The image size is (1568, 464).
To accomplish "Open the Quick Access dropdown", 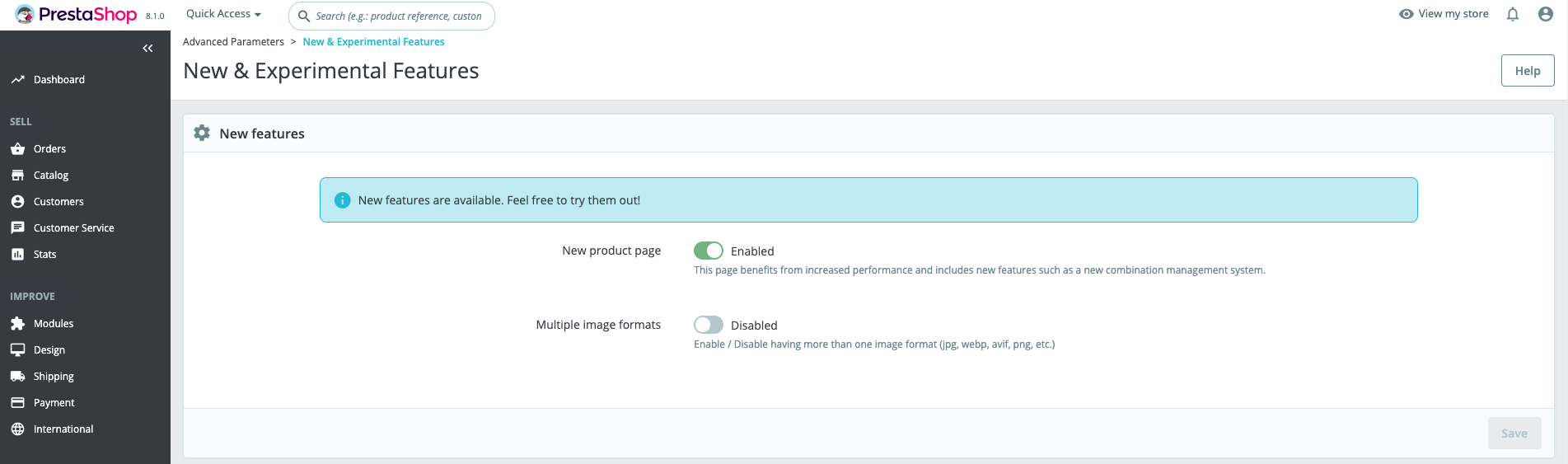I will pyautogui.click(x=223, y=14).
